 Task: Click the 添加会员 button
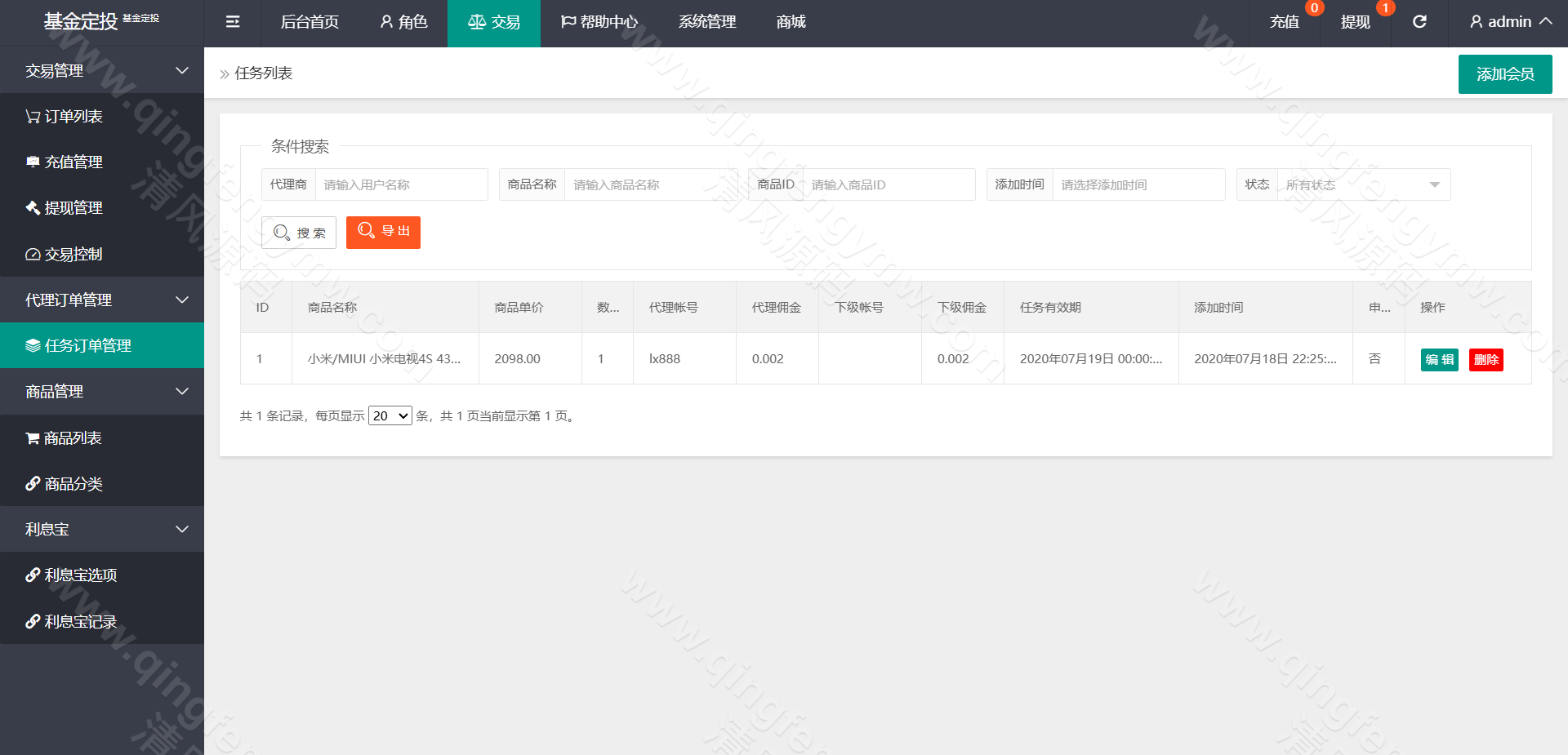coord(1503,73)
